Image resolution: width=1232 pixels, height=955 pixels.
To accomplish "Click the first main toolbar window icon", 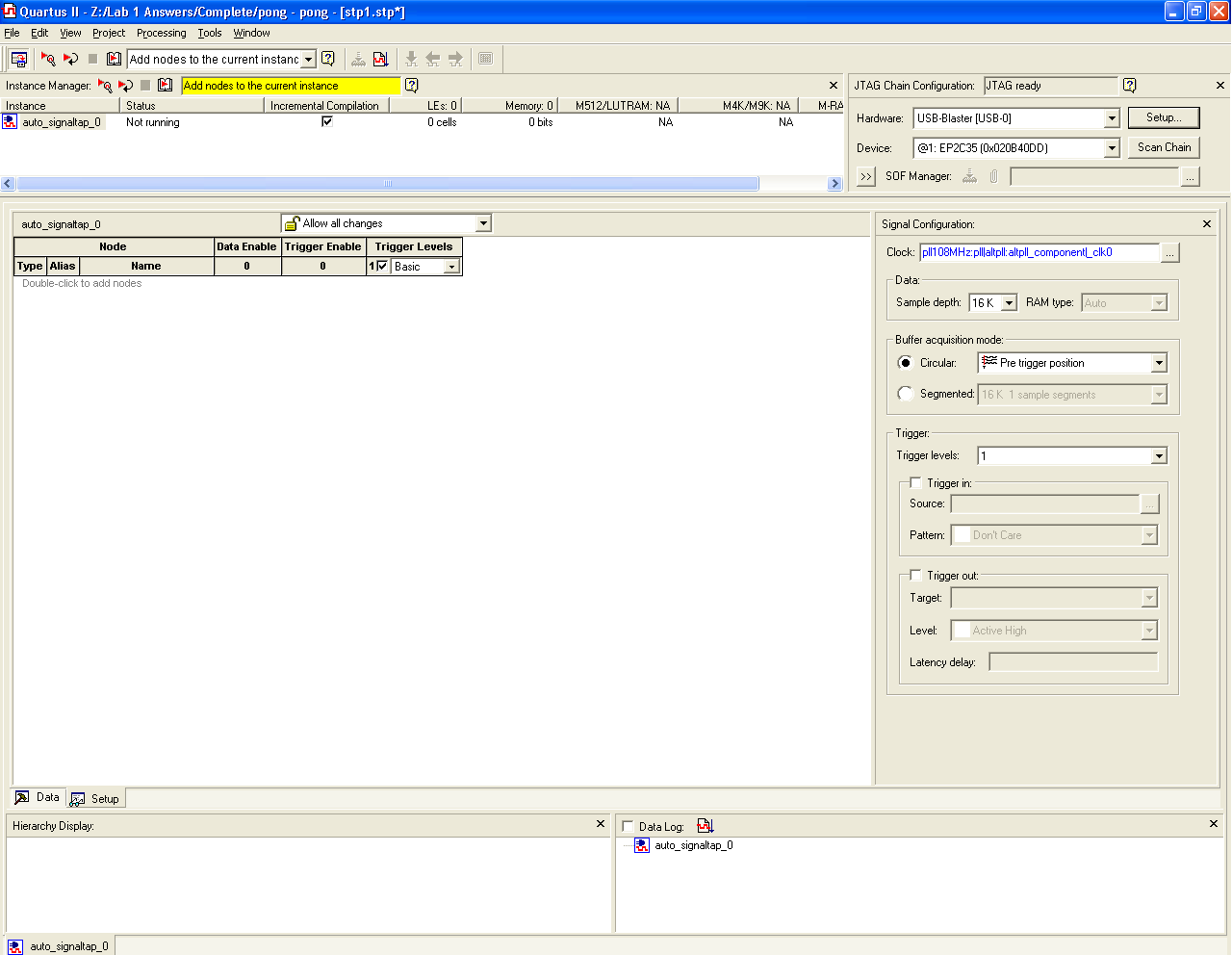I will pos(18,59).
